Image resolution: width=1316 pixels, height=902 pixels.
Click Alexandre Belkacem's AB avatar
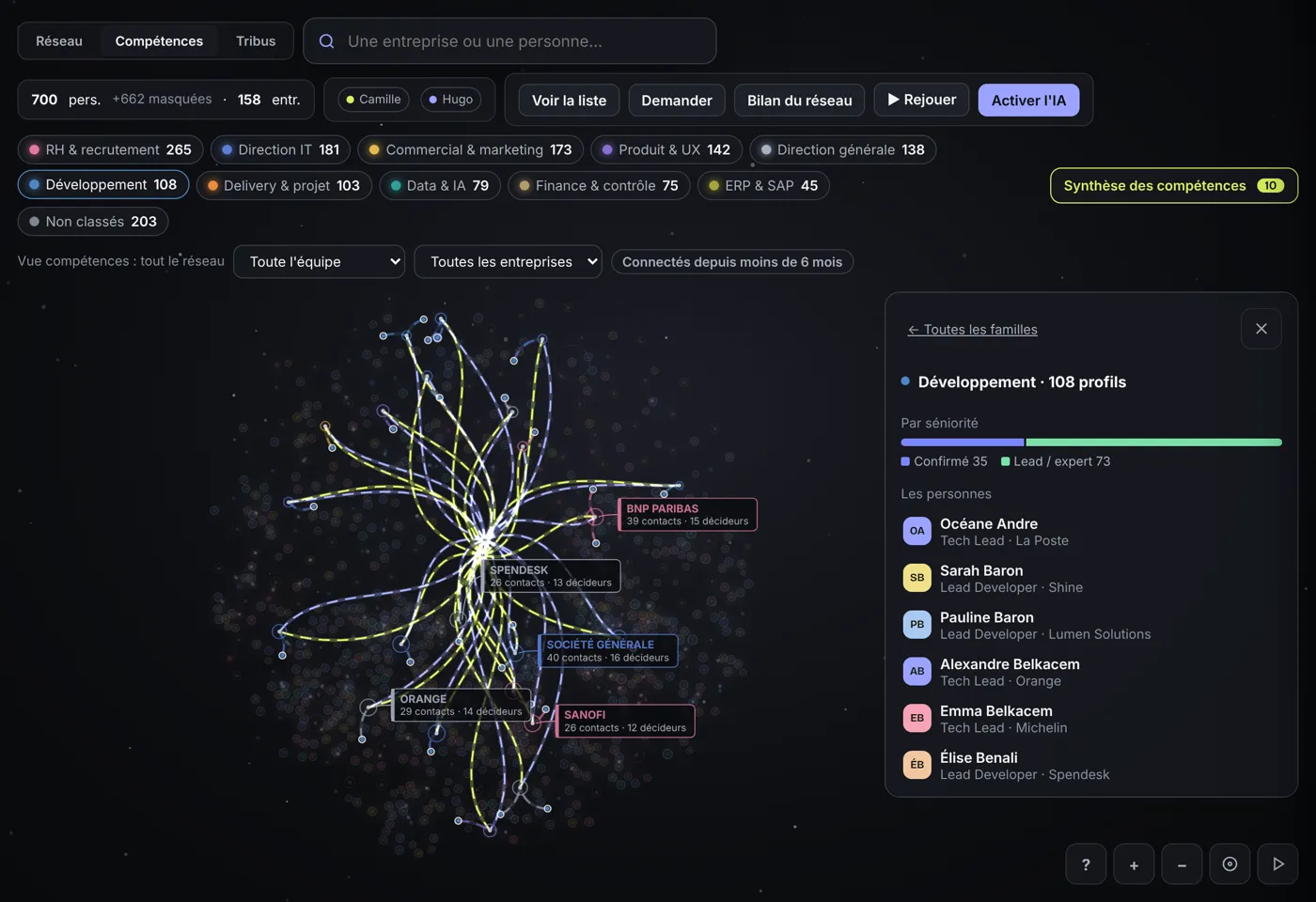916,672
